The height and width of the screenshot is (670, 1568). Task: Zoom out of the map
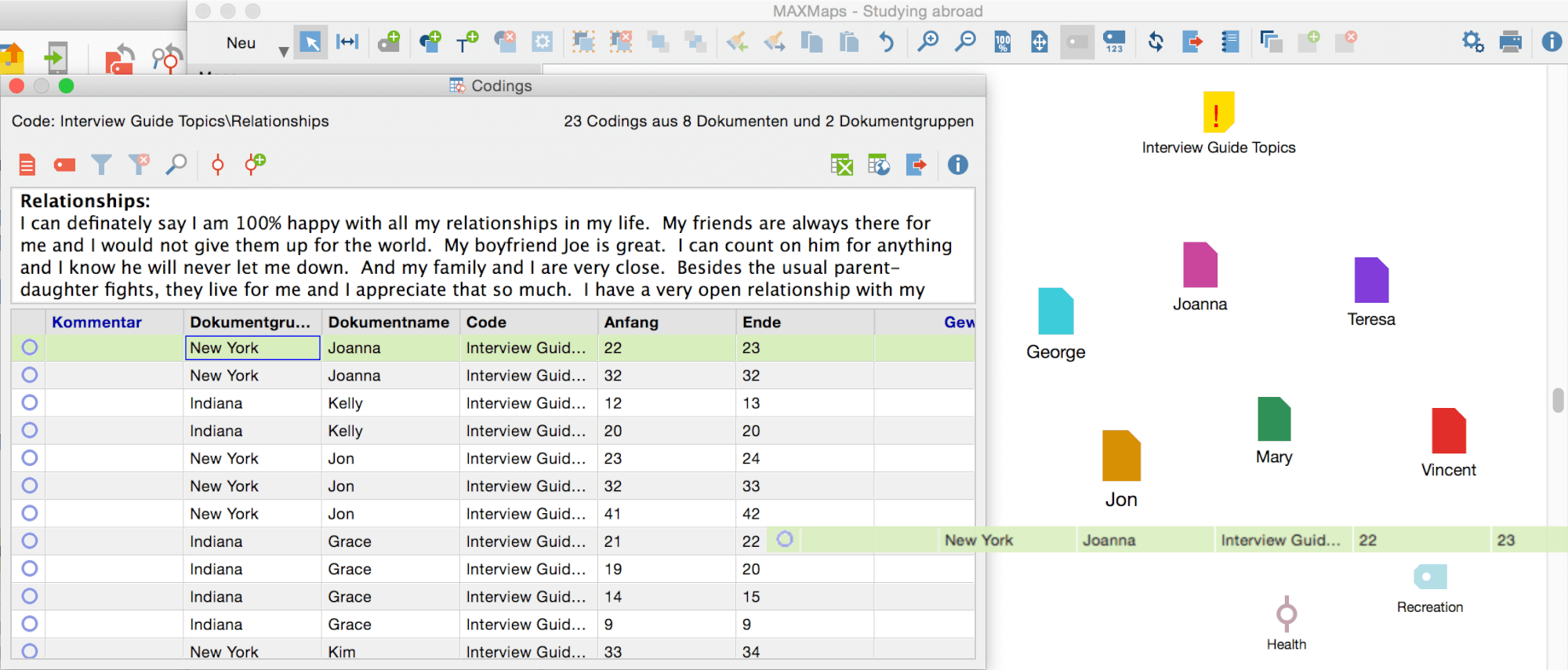(965, 42)
